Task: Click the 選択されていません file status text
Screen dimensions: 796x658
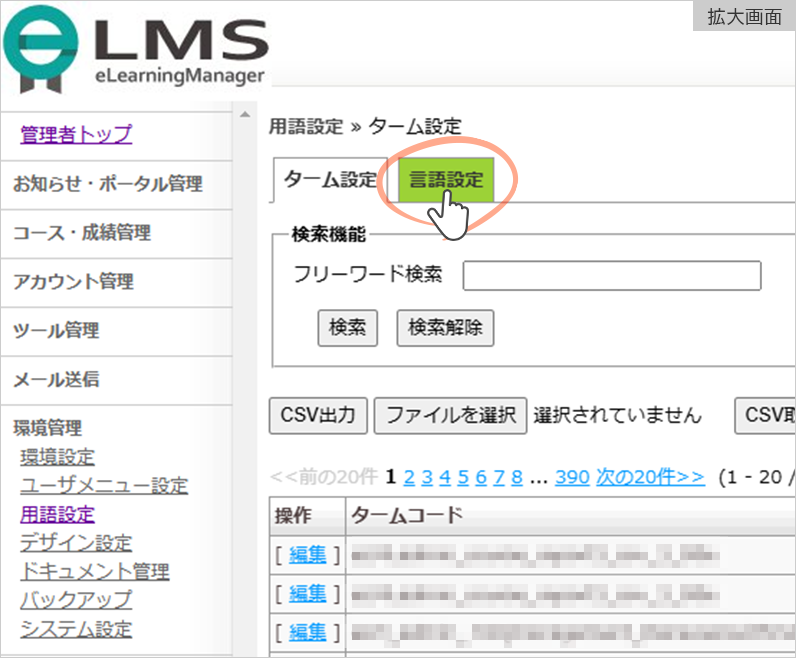Action: [x=617, y=415]
